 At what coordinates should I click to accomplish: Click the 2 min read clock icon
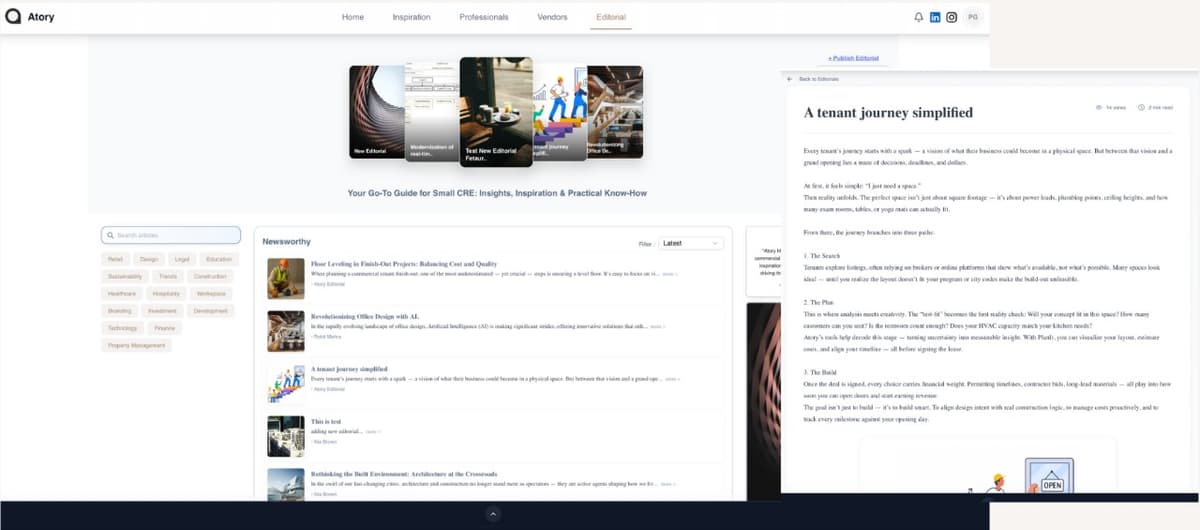pyautogui.click(x=1141, y=106)
